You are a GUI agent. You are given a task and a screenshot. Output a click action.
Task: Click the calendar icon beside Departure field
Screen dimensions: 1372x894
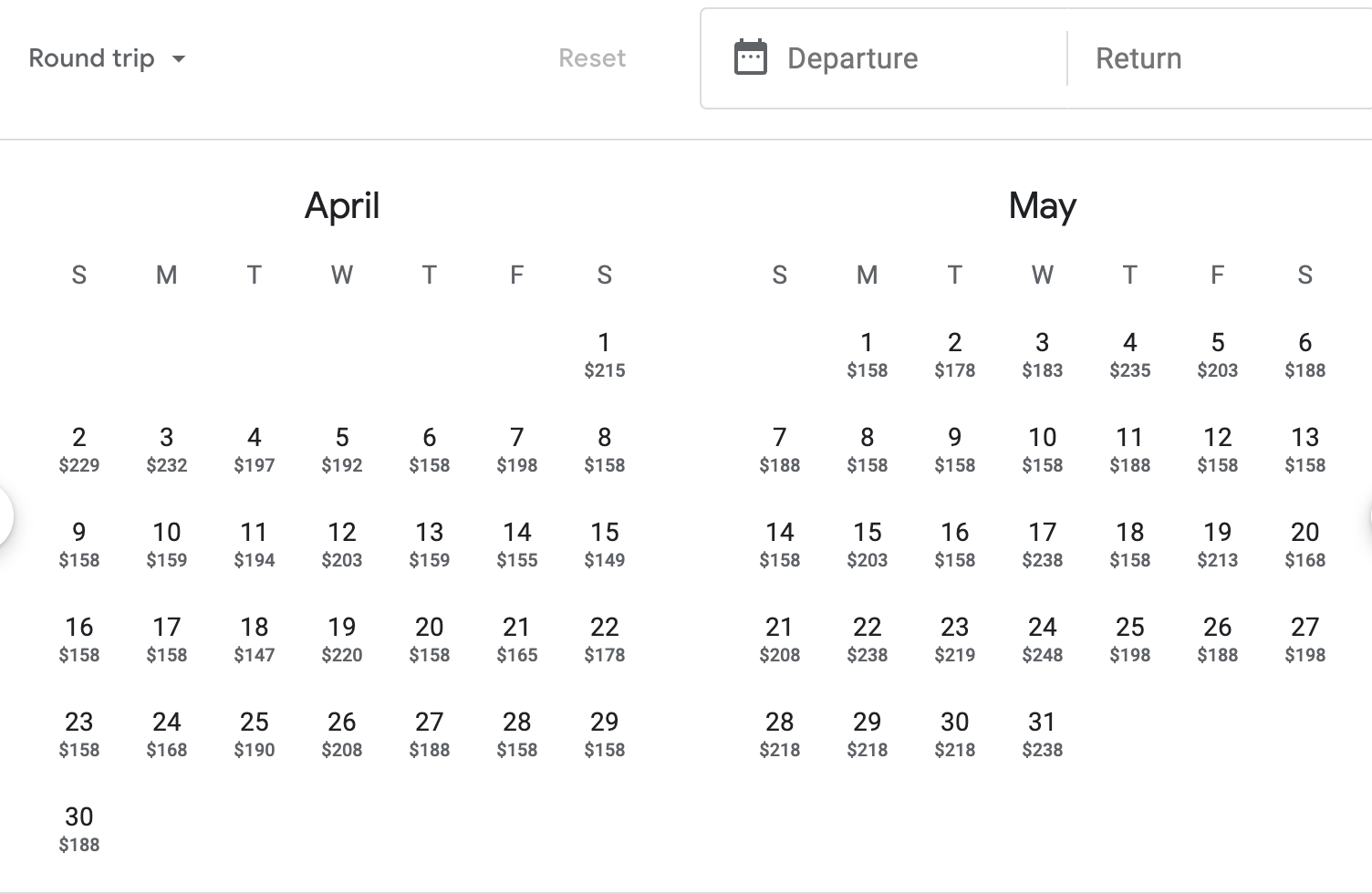pos(751,57)
